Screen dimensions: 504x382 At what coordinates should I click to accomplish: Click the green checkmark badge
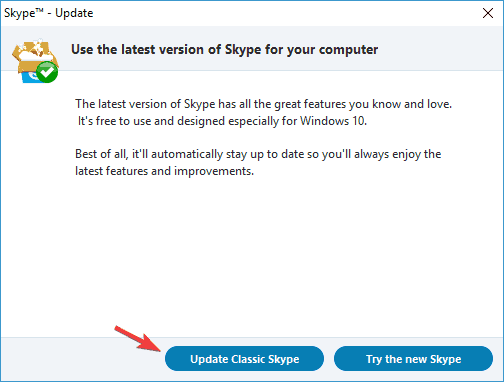[x=47, y=72]
